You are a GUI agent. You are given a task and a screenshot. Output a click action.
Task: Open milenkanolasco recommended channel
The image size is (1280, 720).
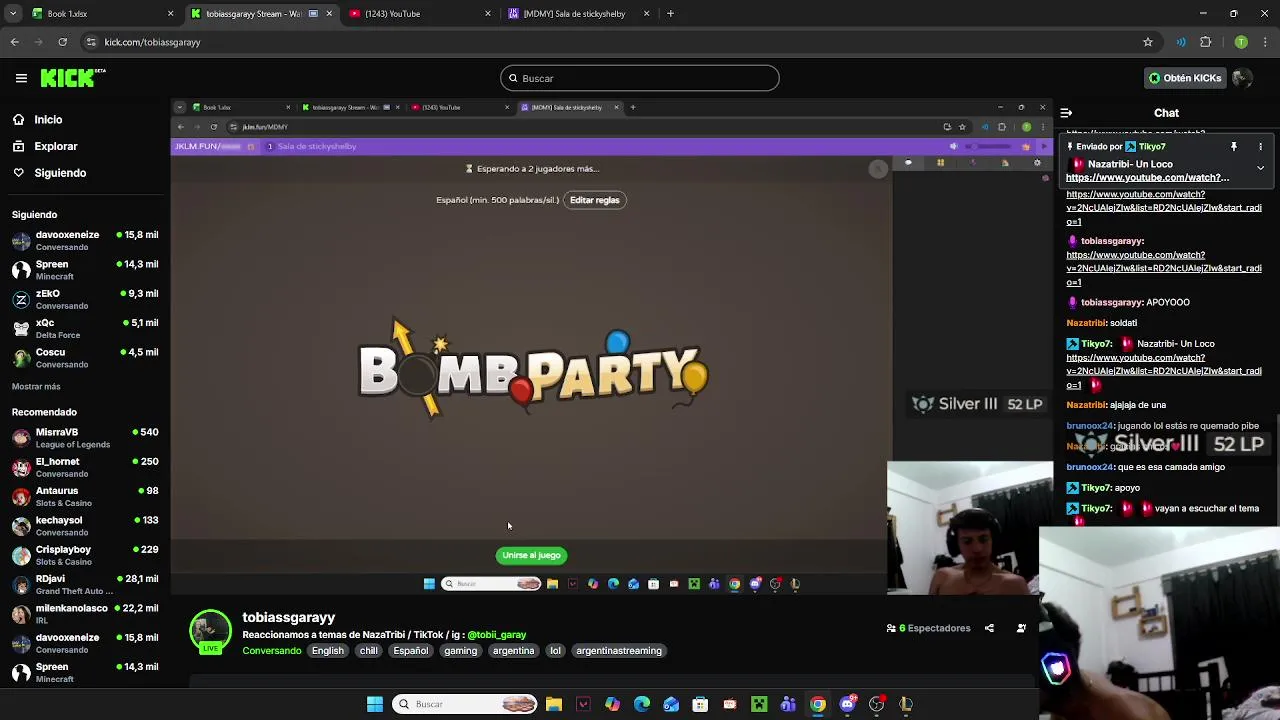click(84, 614)
